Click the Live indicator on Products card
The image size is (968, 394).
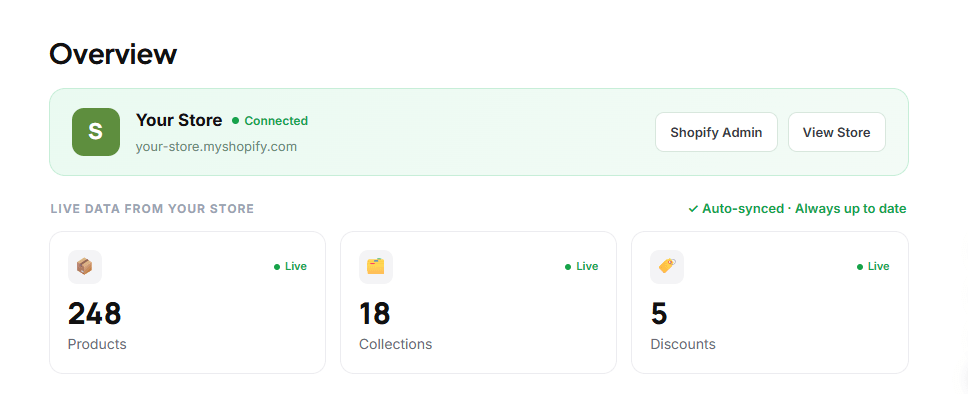pos(290,266)
